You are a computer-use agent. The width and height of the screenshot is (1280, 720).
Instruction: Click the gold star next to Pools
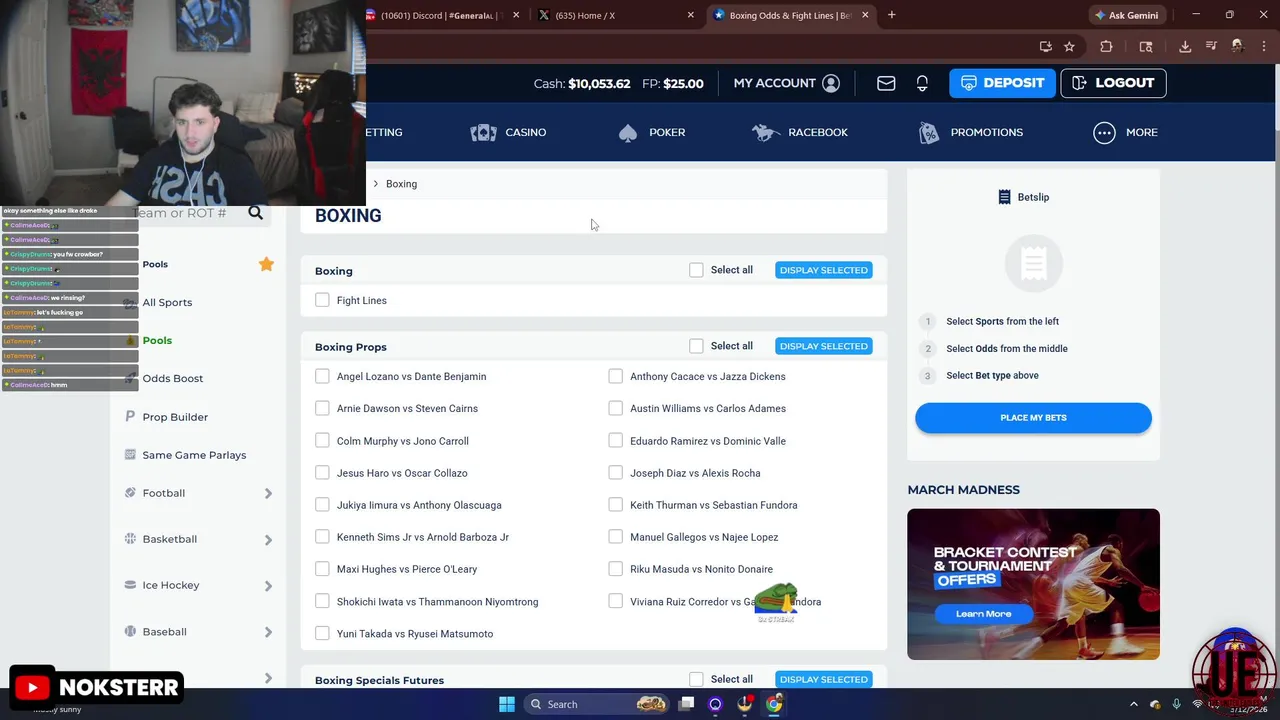click(x=266, y=264)
